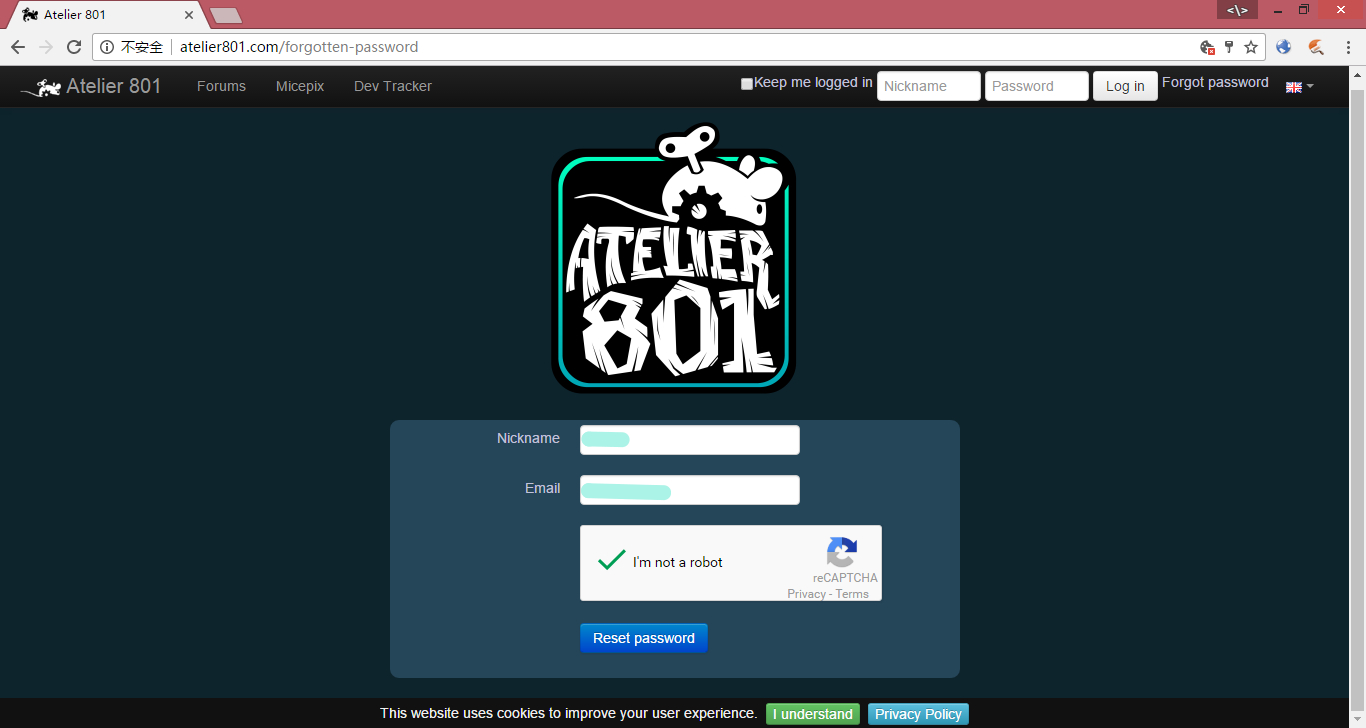Click the address bar URL
The width and height of the screenshot is (1366, 728).
[299, 47]
